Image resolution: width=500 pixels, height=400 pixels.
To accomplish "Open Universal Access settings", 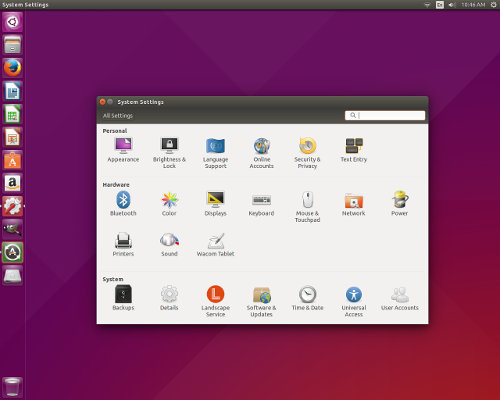I will [x=354, y=301].
